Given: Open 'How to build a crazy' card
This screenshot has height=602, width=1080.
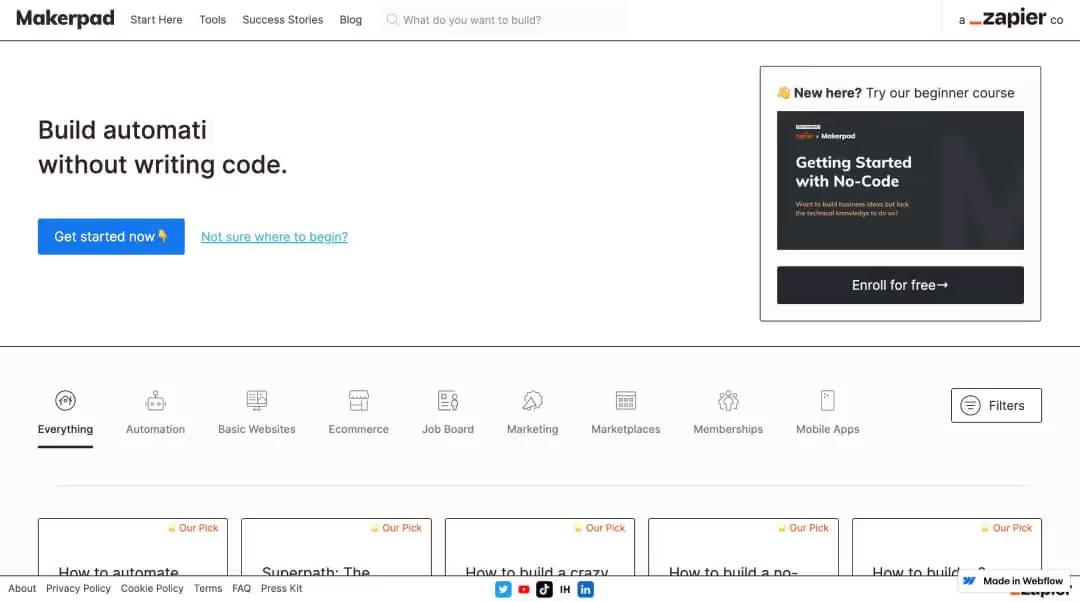Looking at the screenshot, I should [x=540, y=548].
